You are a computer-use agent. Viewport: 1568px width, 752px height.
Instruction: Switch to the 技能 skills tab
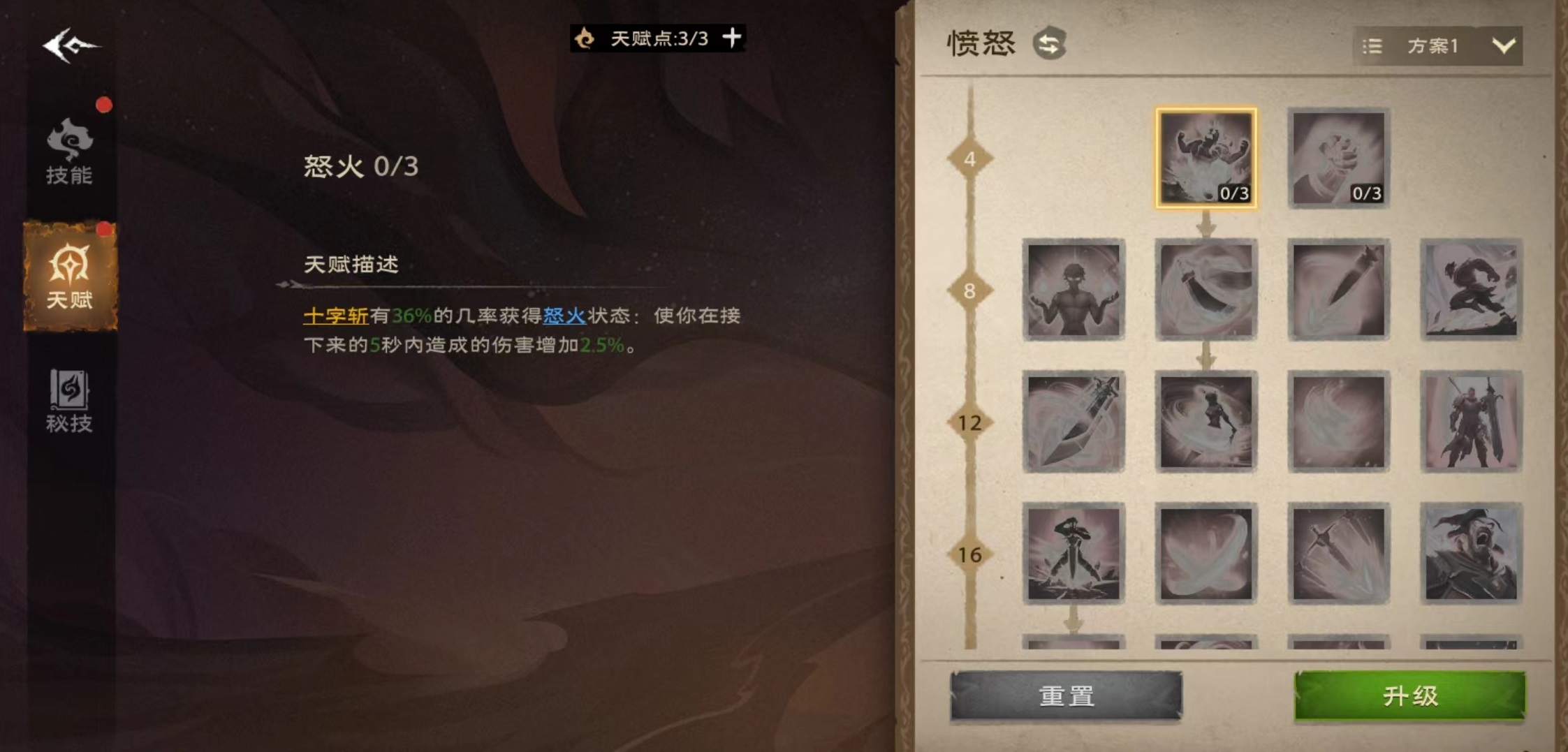69,152
